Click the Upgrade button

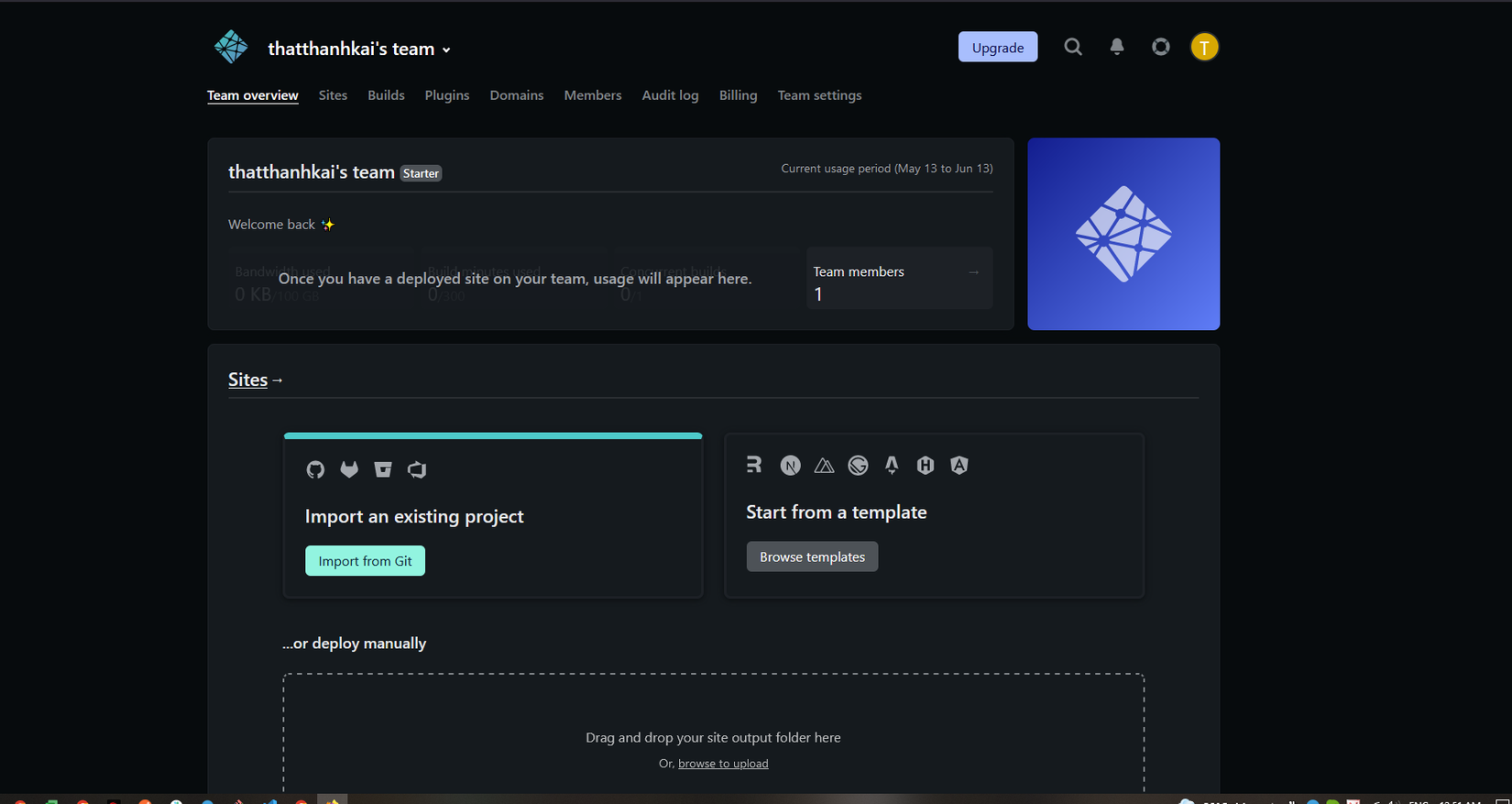[998, 47]
